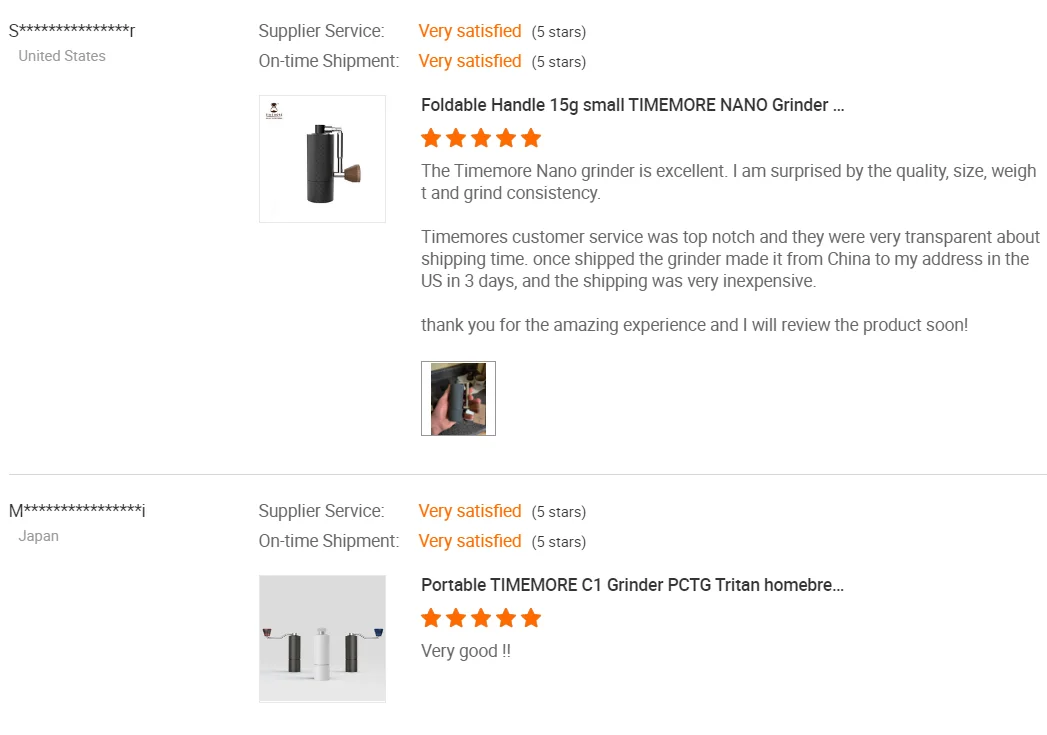The width and height of the screenshot is (1047, 735).
Task: Click the black Nano grinder product image
Action: (x=322, y=159)
